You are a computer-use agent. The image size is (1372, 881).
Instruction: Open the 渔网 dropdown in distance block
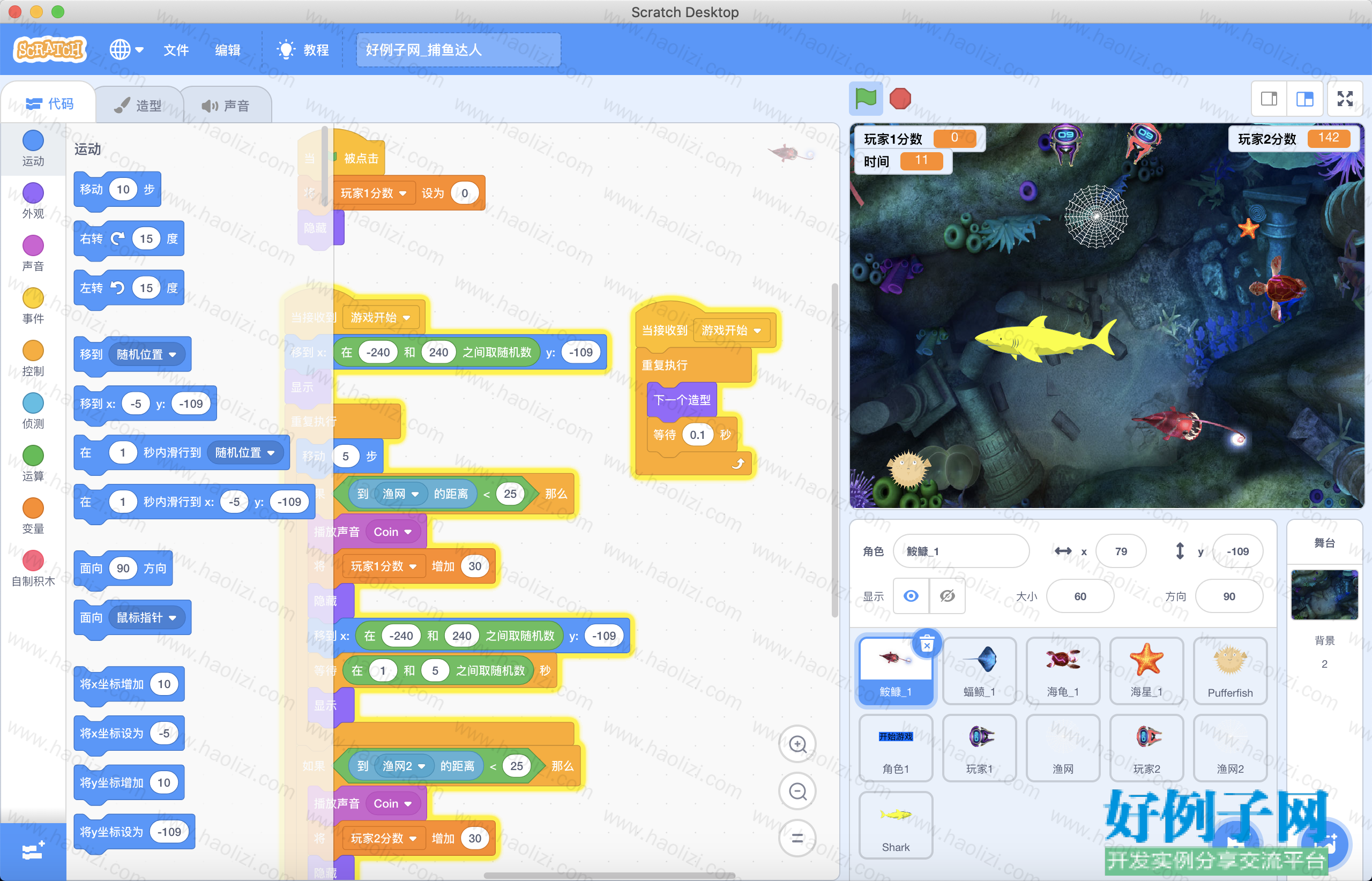(x=400, y=494)
